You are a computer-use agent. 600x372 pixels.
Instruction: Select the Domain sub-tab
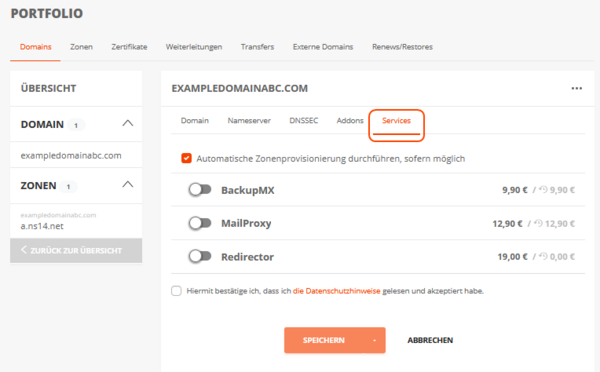pyautogui.click(x=195, y=121)
